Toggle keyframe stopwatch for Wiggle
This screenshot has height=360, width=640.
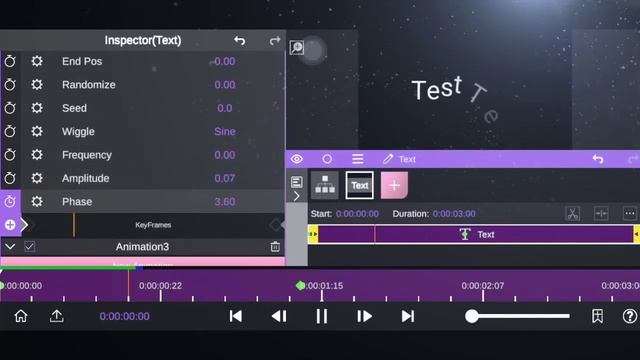[x=10, y=131]
